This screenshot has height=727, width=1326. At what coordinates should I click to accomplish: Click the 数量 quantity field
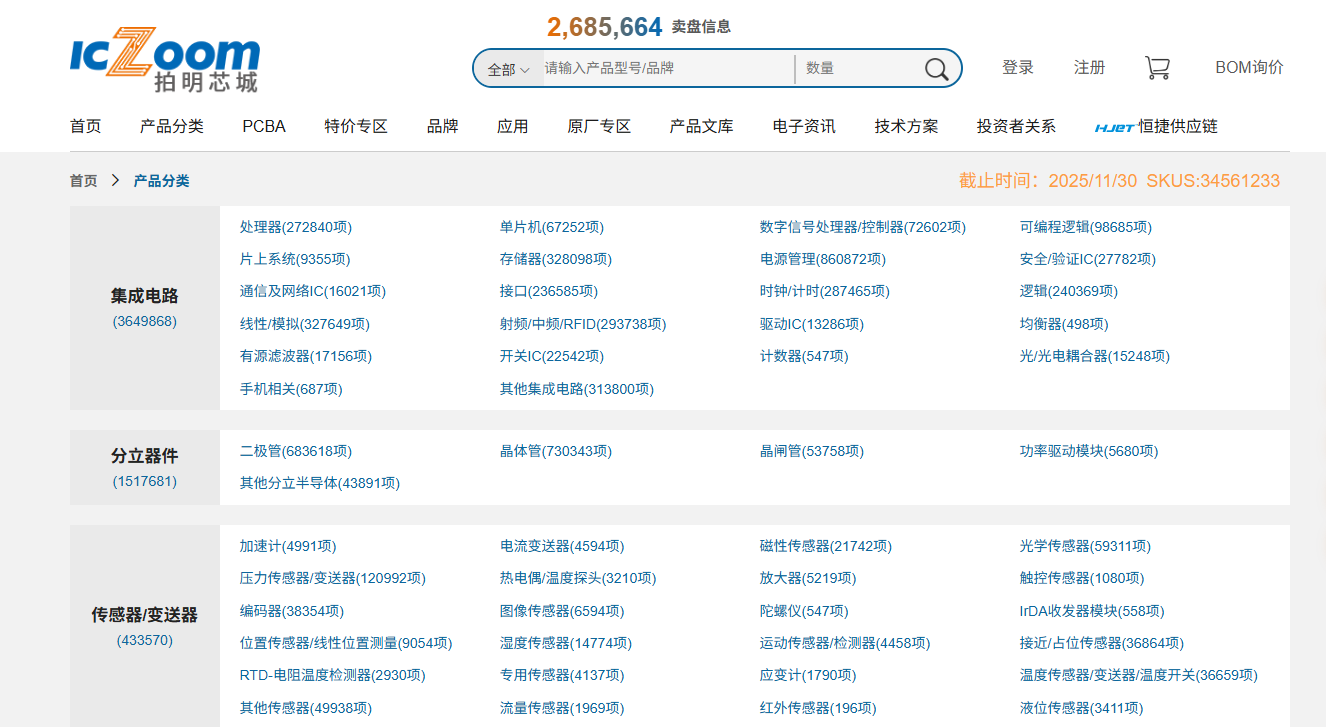858,68
